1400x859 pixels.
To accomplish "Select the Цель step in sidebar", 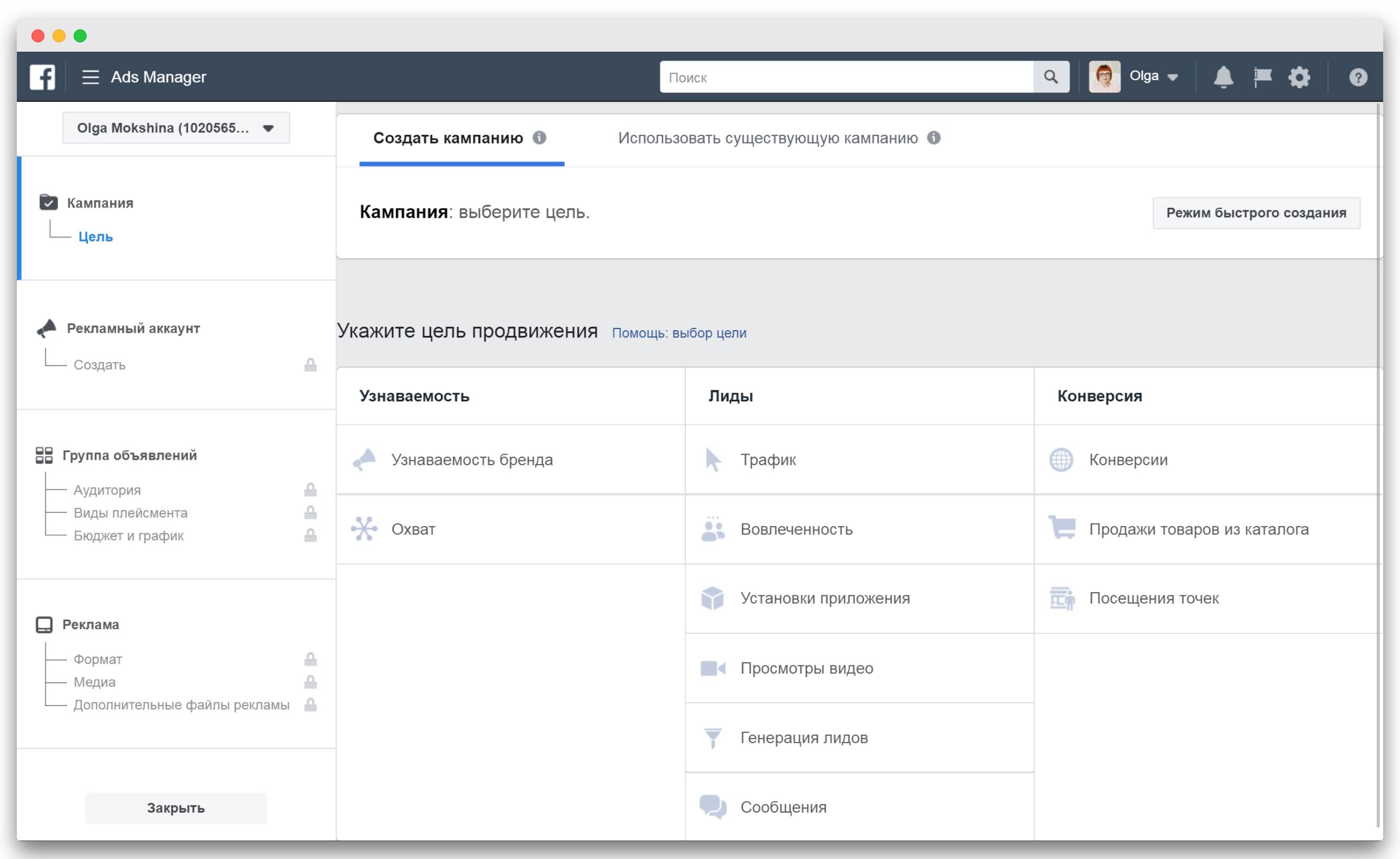I will point(95,236).
